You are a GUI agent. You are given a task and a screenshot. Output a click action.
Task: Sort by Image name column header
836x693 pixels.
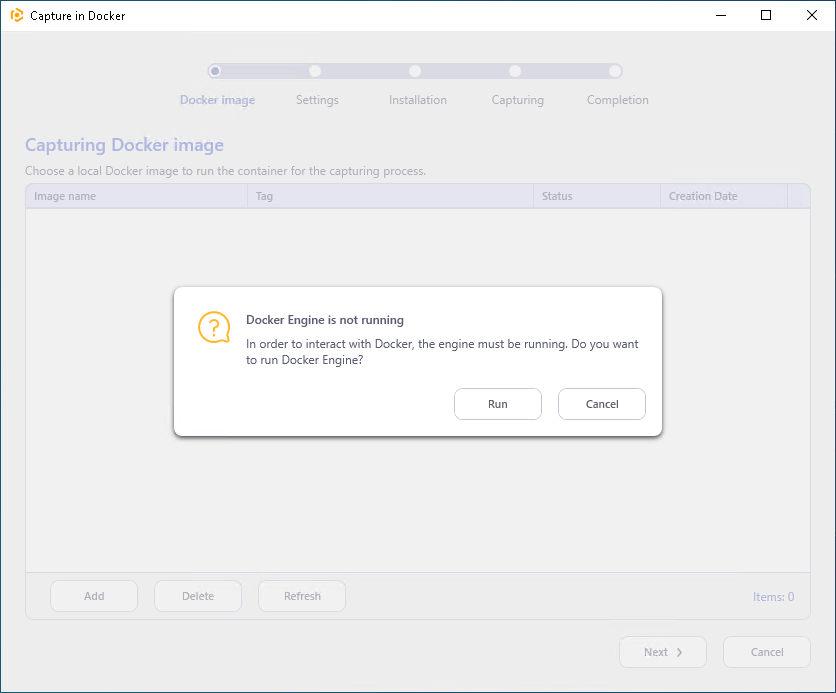click(136, 196)
